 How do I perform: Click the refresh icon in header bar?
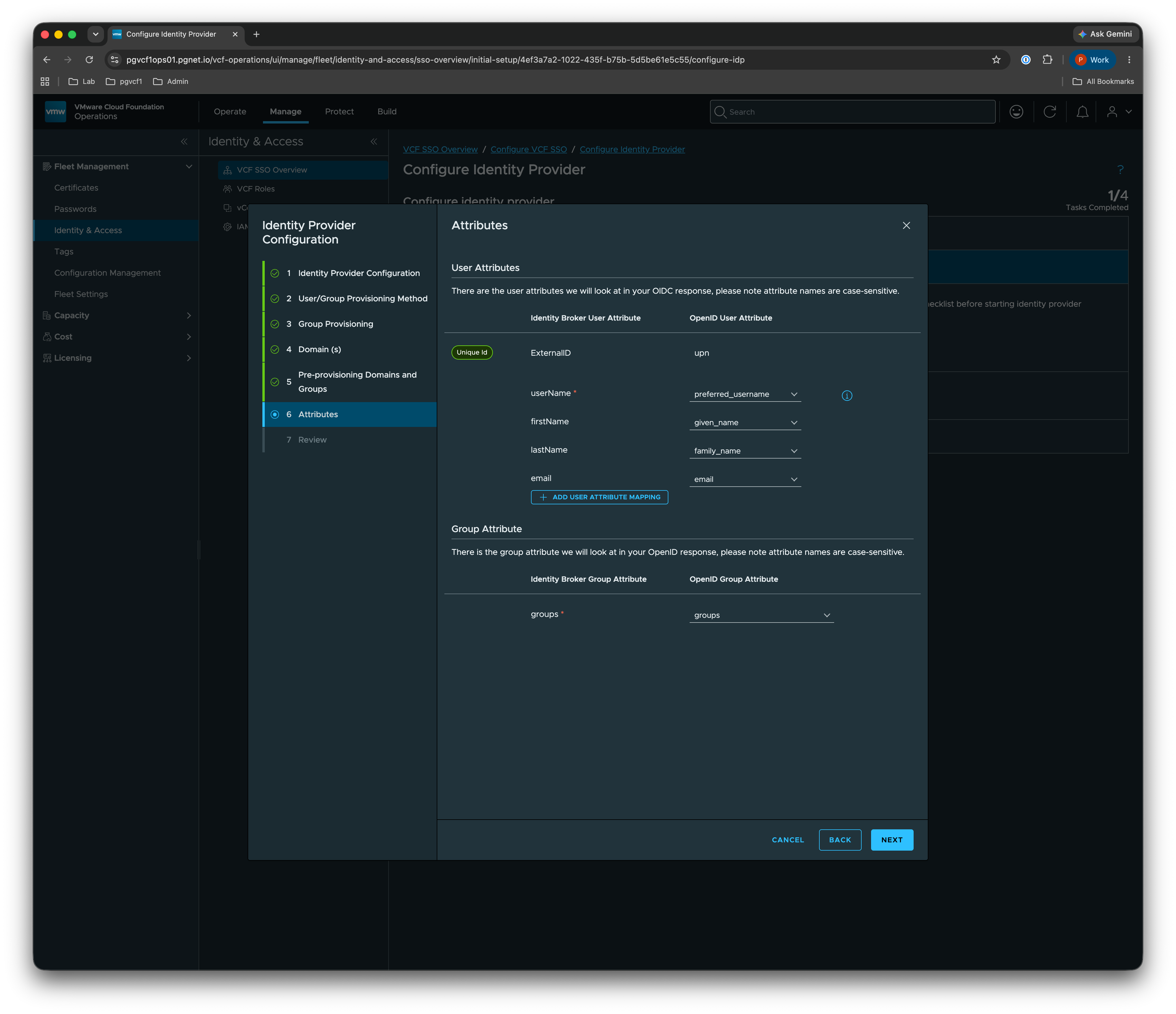pos(1049,112)
